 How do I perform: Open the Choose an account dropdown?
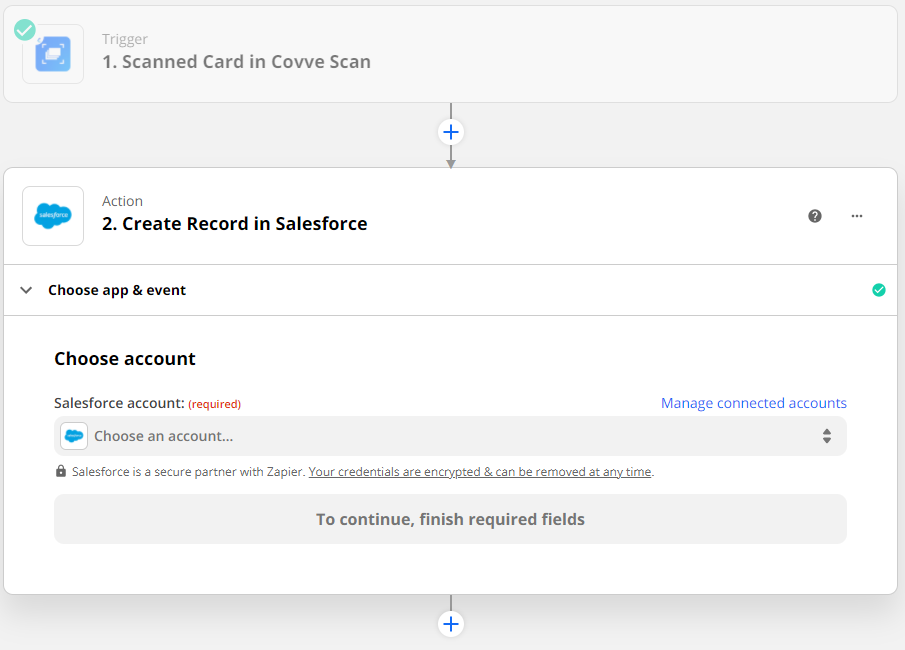[450, 436]
